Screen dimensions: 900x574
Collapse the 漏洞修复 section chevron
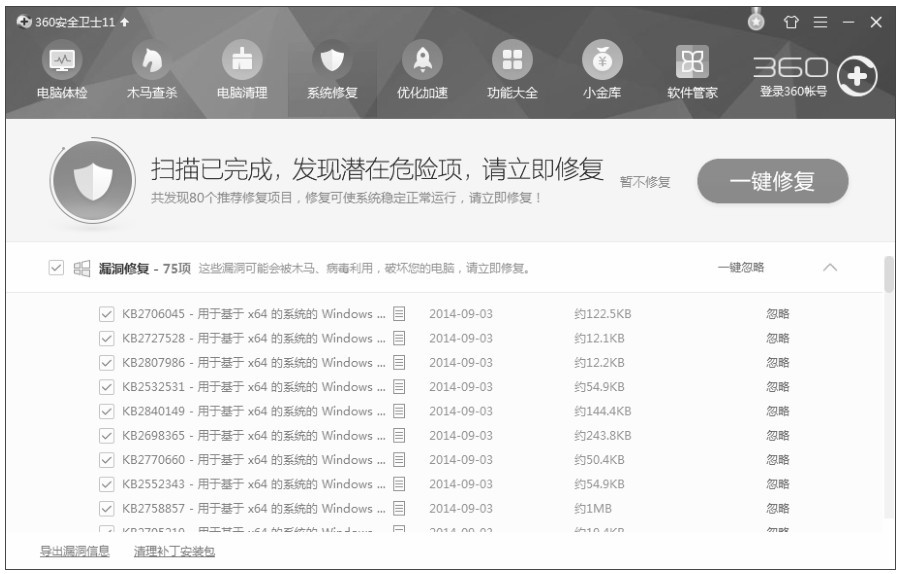(830, 267)
